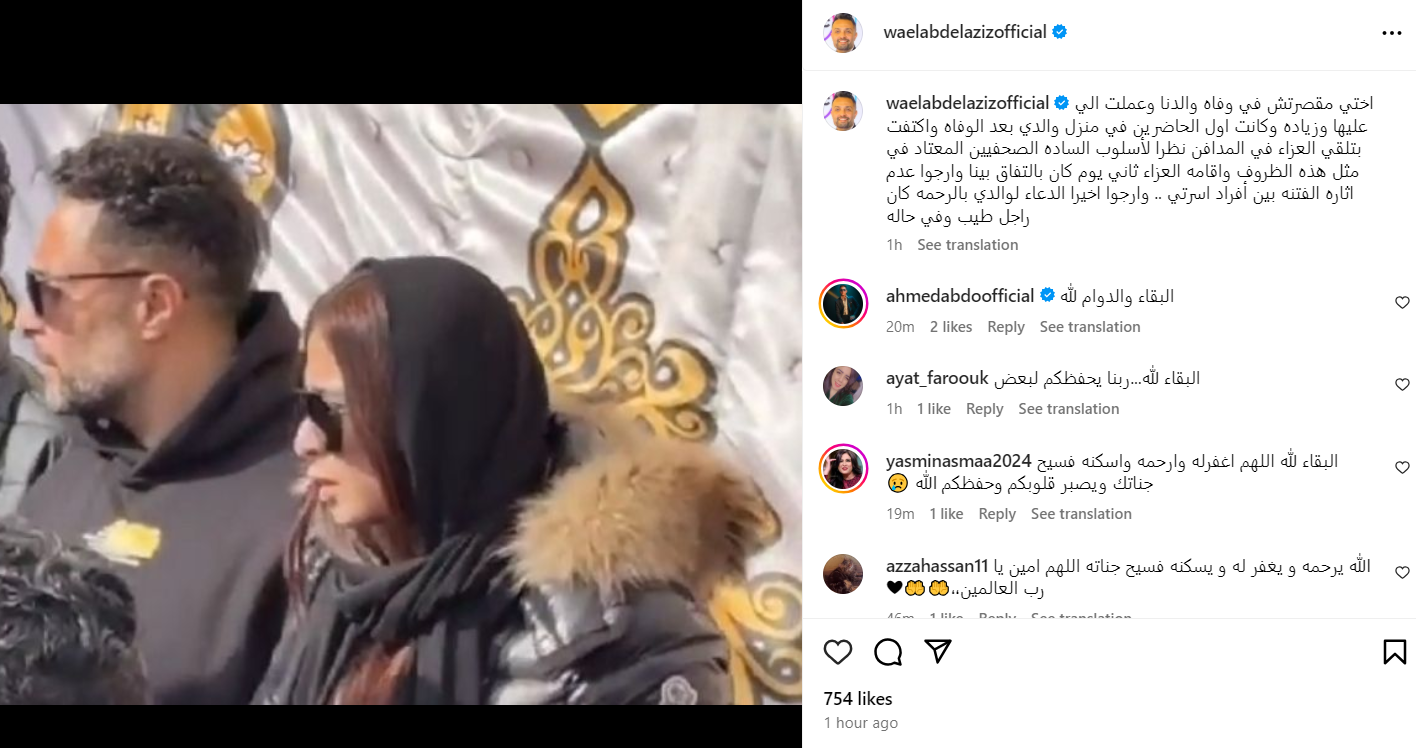The width and height of the screenshot is (1416, 748).
Task: Like ahmedabdoofficial's comment
Action: (1402, 303)
